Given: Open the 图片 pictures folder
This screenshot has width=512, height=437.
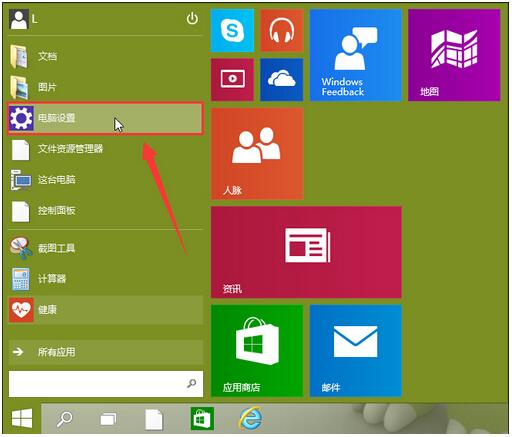Looking at the screenshot, I should [105, 87].
